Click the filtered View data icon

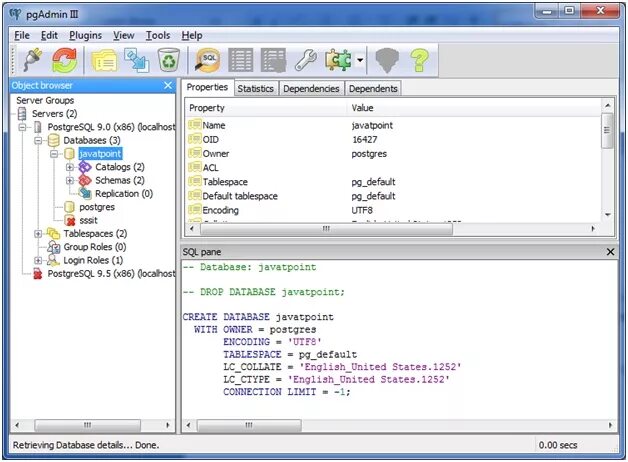click(x=273, y=60)
